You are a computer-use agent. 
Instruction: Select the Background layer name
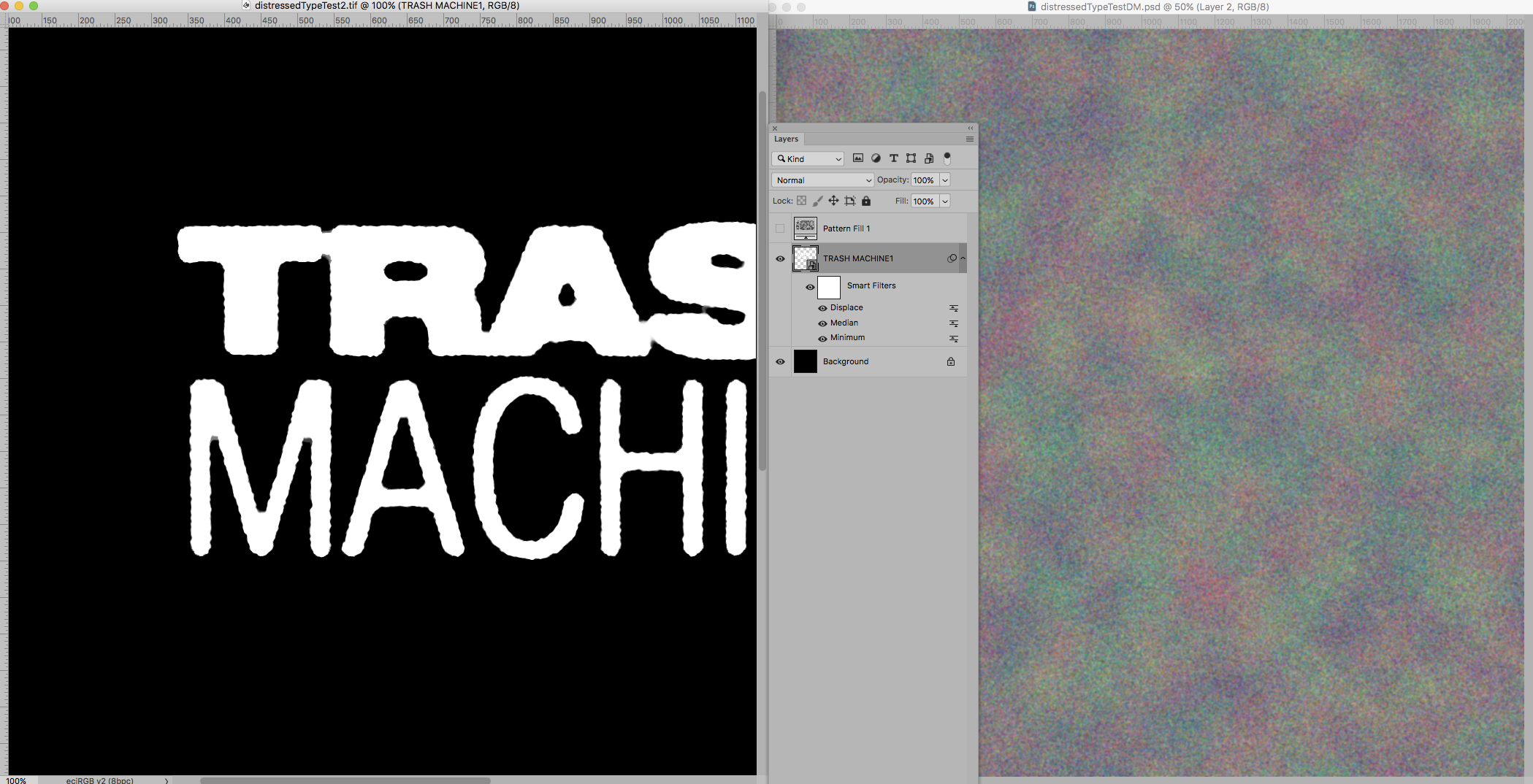pos(846,361)
